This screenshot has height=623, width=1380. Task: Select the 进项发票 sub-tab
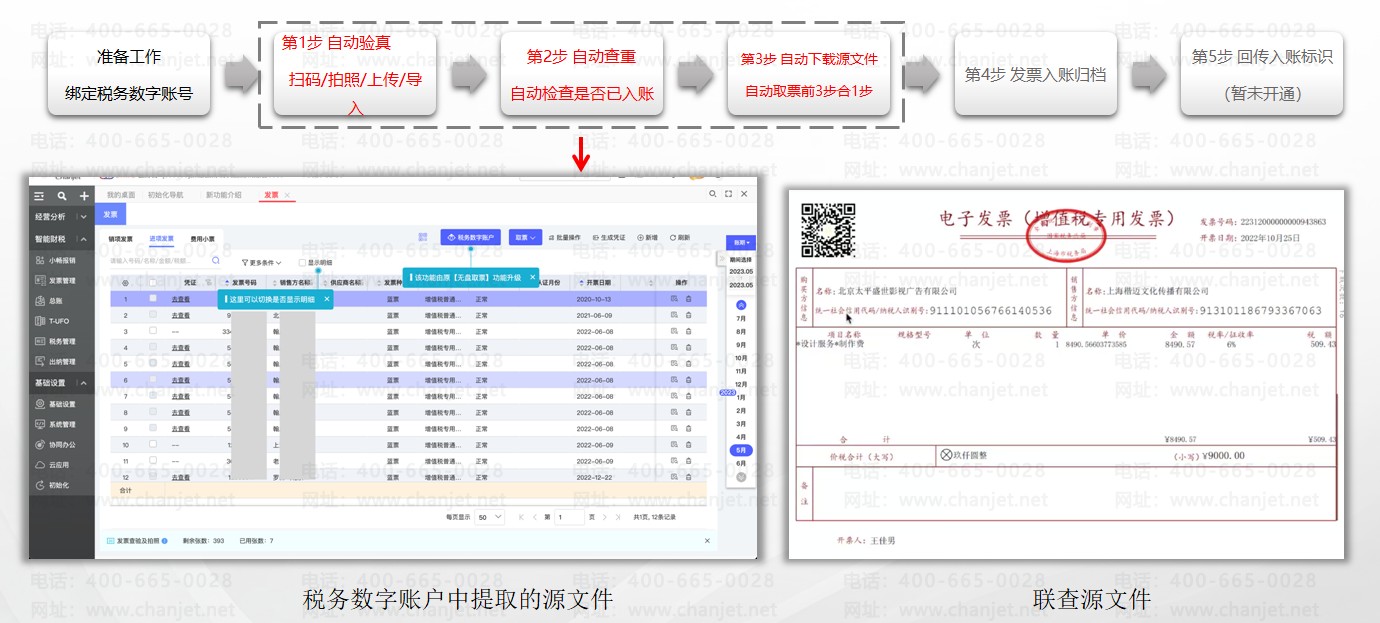coord(161,239)
